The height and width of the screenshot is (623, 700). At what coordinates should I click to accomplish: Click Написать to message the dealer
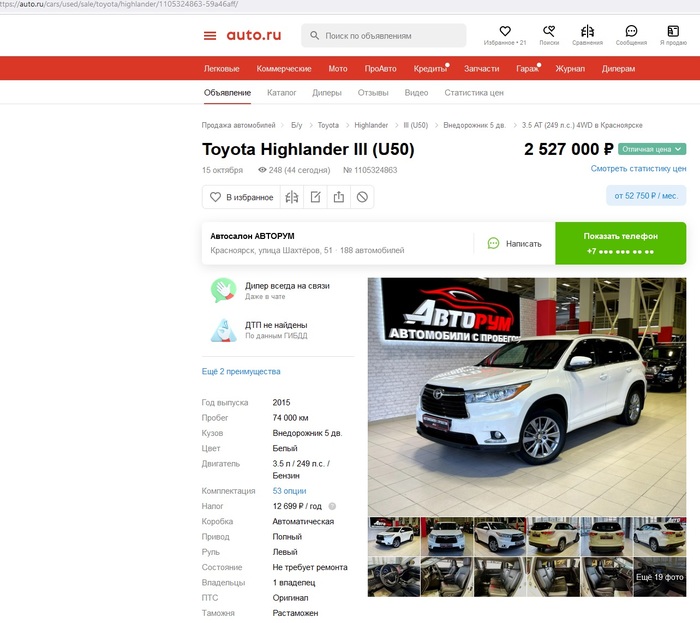click(x=523, y=244)
